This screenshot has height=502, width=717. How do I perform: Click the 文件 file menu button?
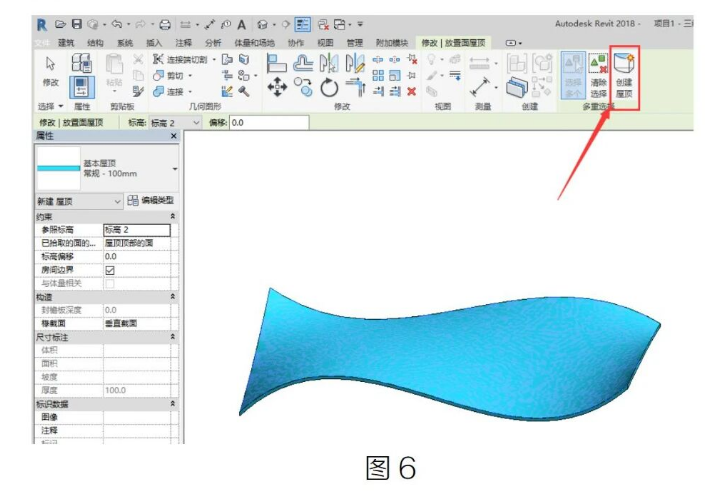[x=43, y=43]
